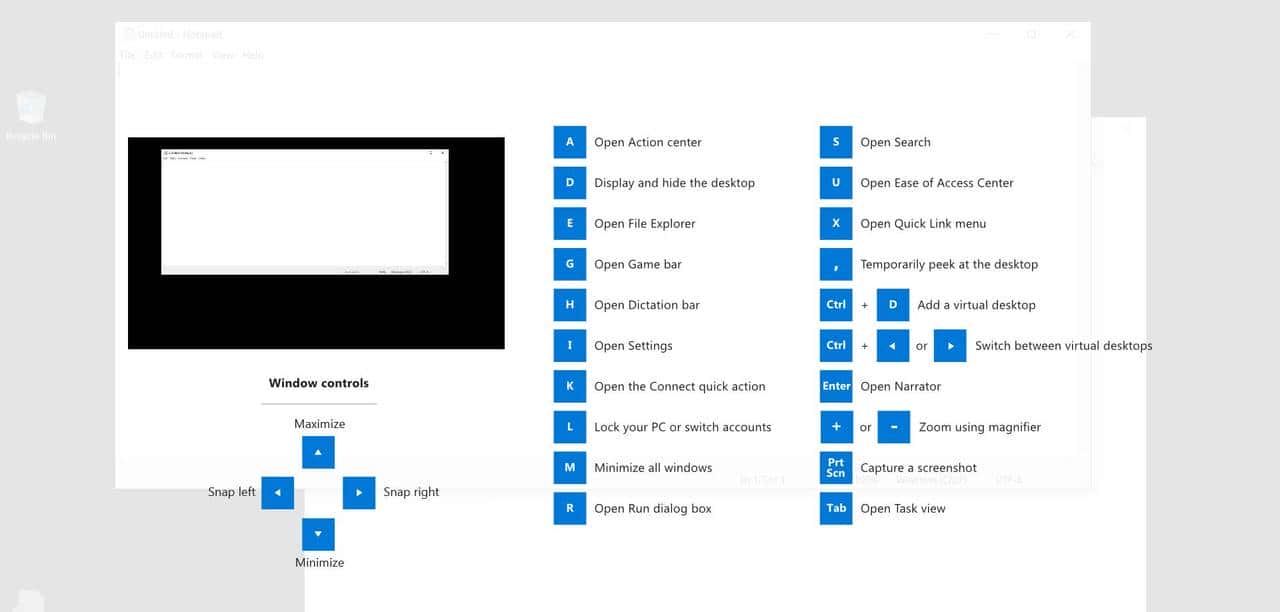Click the Maximize up arrow under Window controls
The height and width of the screenshot is (612, 1280).
coord(318,452)
